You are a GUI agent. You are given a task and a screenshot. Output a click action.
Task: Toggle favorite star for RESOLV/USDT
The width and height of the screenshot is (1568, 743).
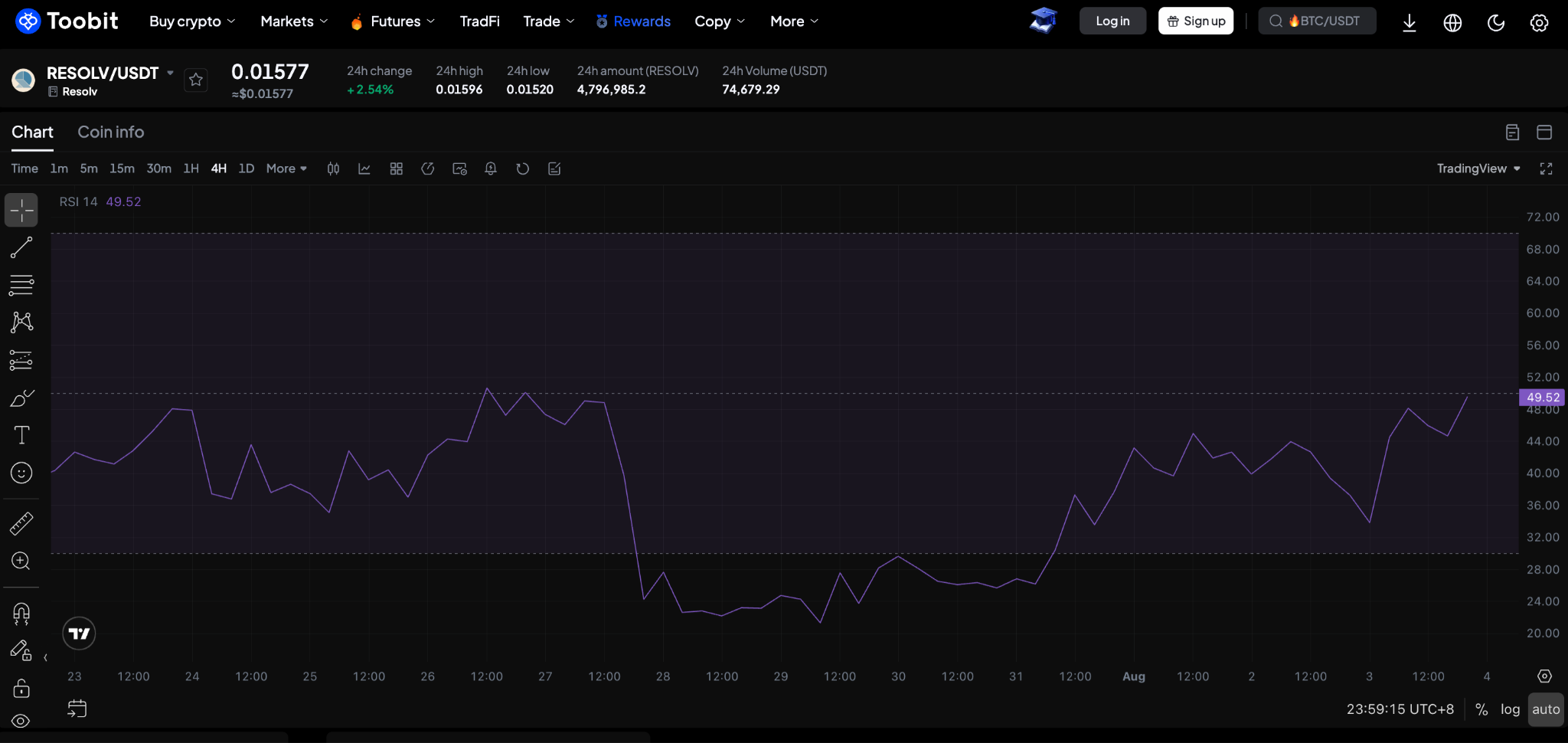pos(196,80)
